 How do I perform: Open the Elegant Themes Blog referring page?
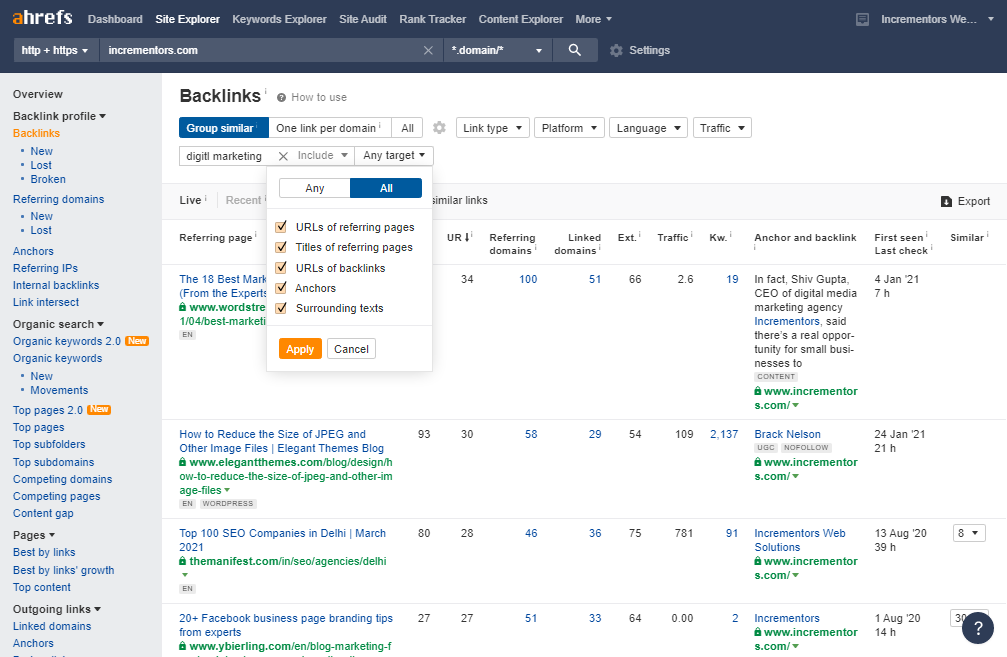(x=281, y=441)
